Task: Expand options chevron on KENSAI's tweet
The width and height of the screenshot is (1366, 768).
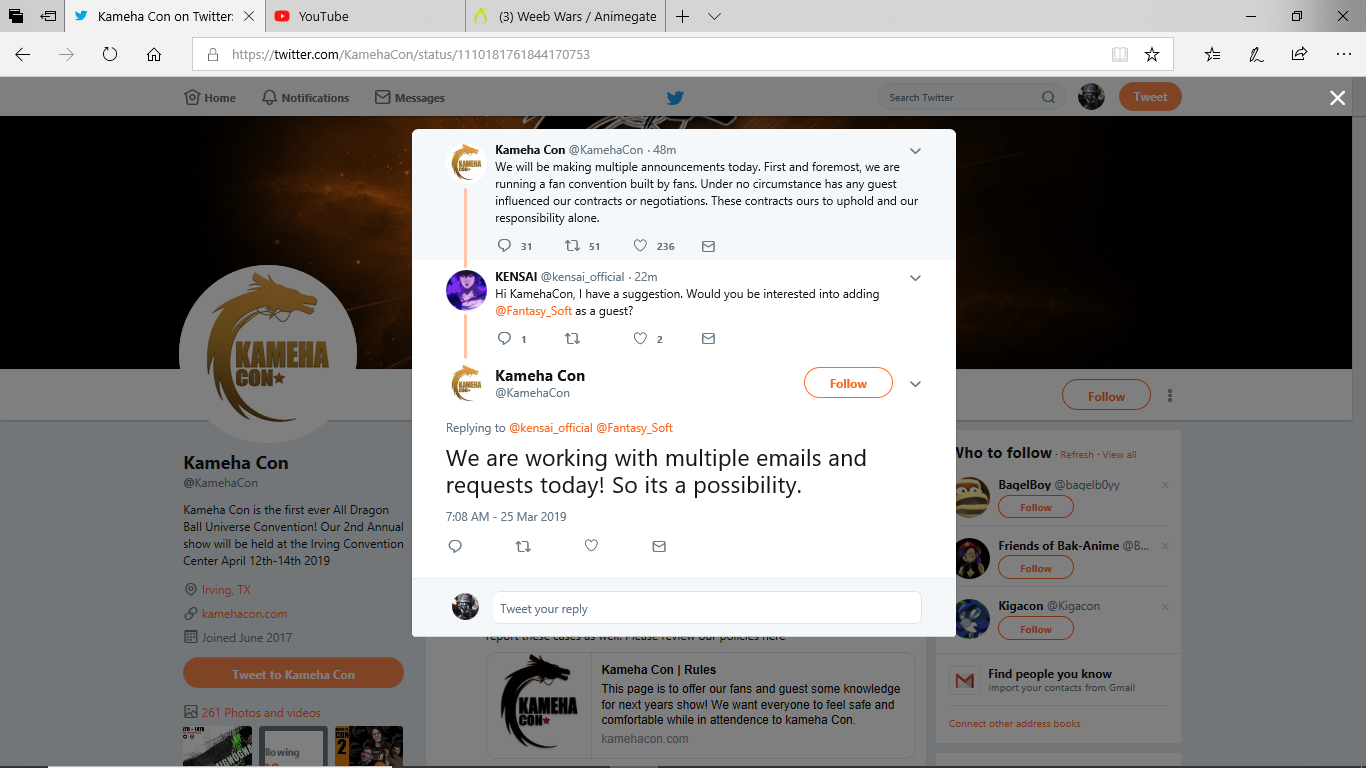Action: pyautogui.click(x=915, y=278)
